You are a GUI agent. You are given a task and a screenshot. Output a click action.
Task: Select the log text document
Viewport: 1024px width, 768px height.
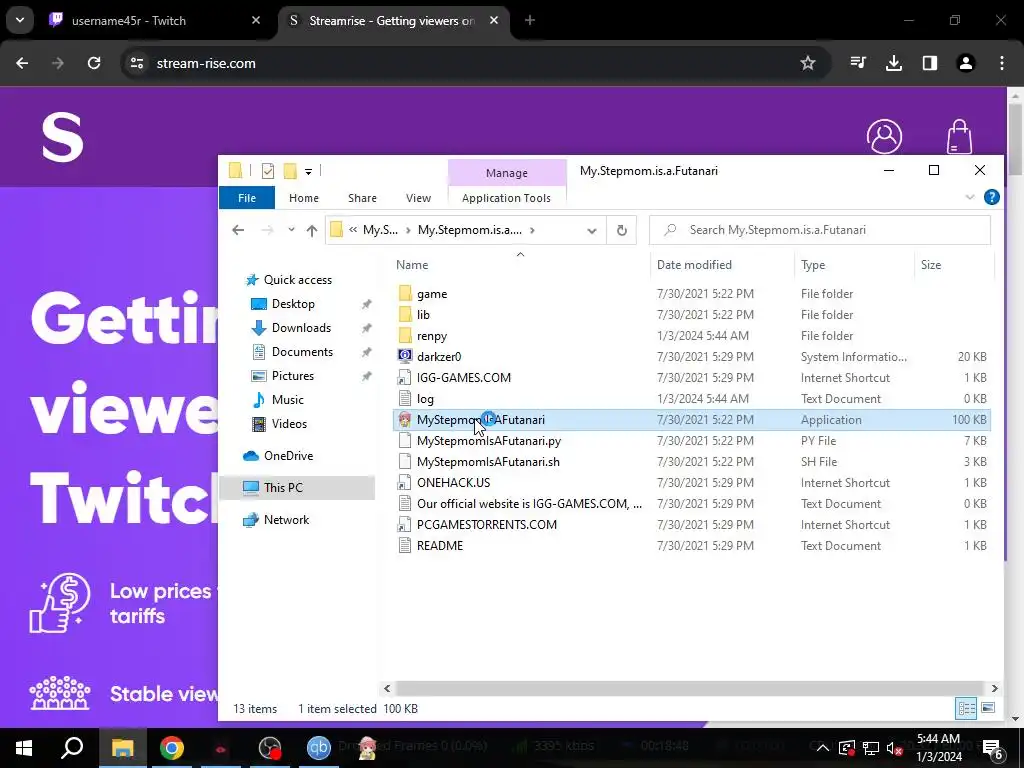425,398
